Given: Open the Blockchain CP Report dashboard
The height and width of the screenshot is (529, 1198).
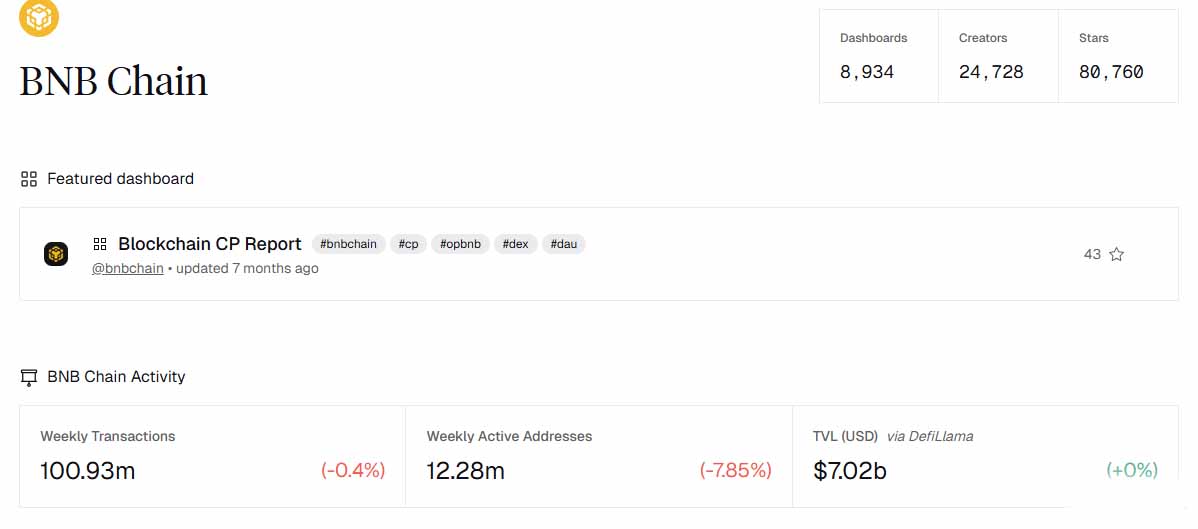Looking at the screenshot, I should pyautogui.click(x=209, y=244).
